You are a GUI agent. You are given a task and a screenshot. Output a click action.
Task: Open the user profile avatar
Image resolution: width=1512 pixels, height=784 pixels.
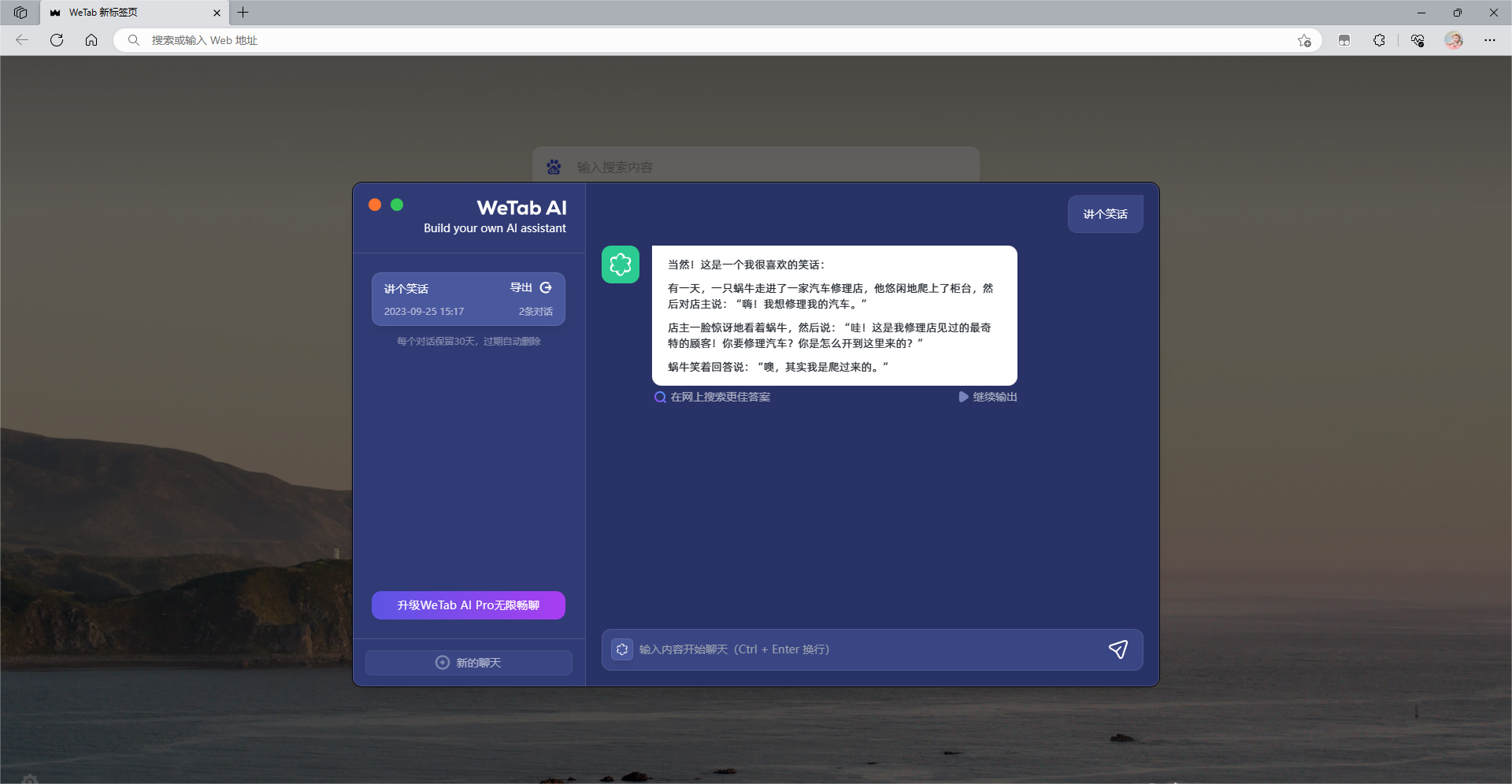[1454, 40]
